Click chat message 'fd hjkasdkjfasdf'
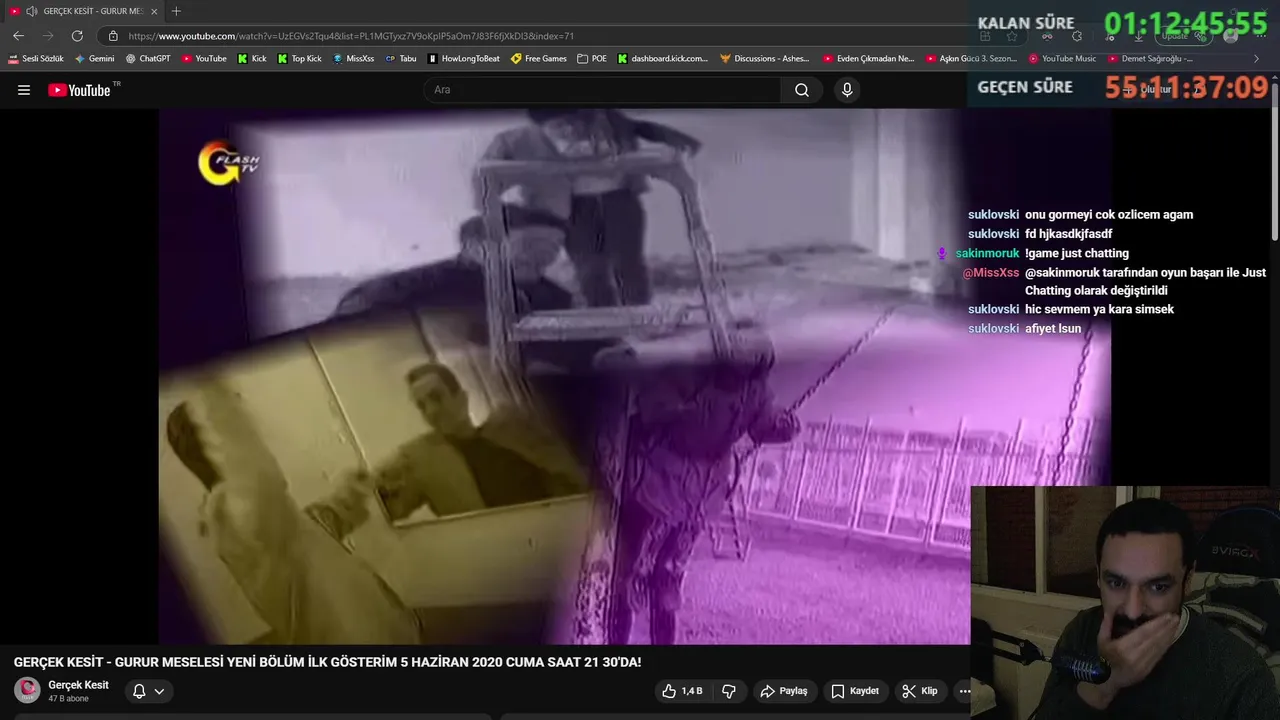Image resolution: width=1280 pixels, height=720 pixels. tap(1068, 234)
